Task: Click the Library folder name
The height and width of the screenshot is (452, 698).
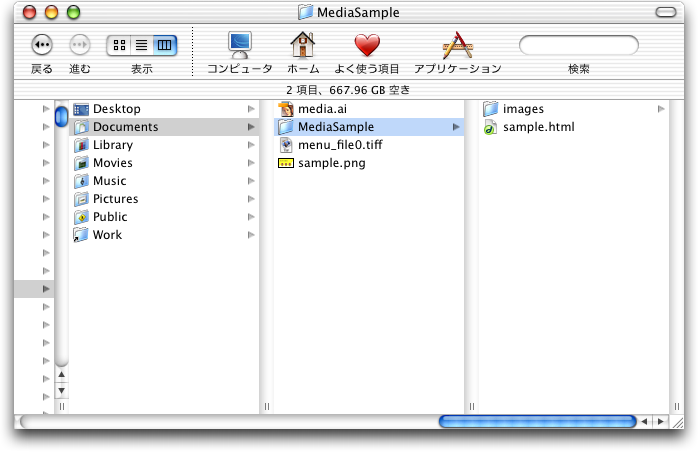Action: (x=113, y=145)
